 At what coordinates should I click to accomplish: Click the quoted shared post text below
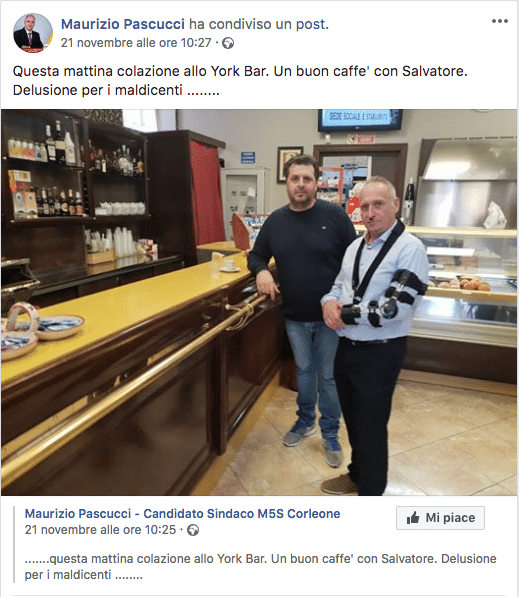coord(260,567)
